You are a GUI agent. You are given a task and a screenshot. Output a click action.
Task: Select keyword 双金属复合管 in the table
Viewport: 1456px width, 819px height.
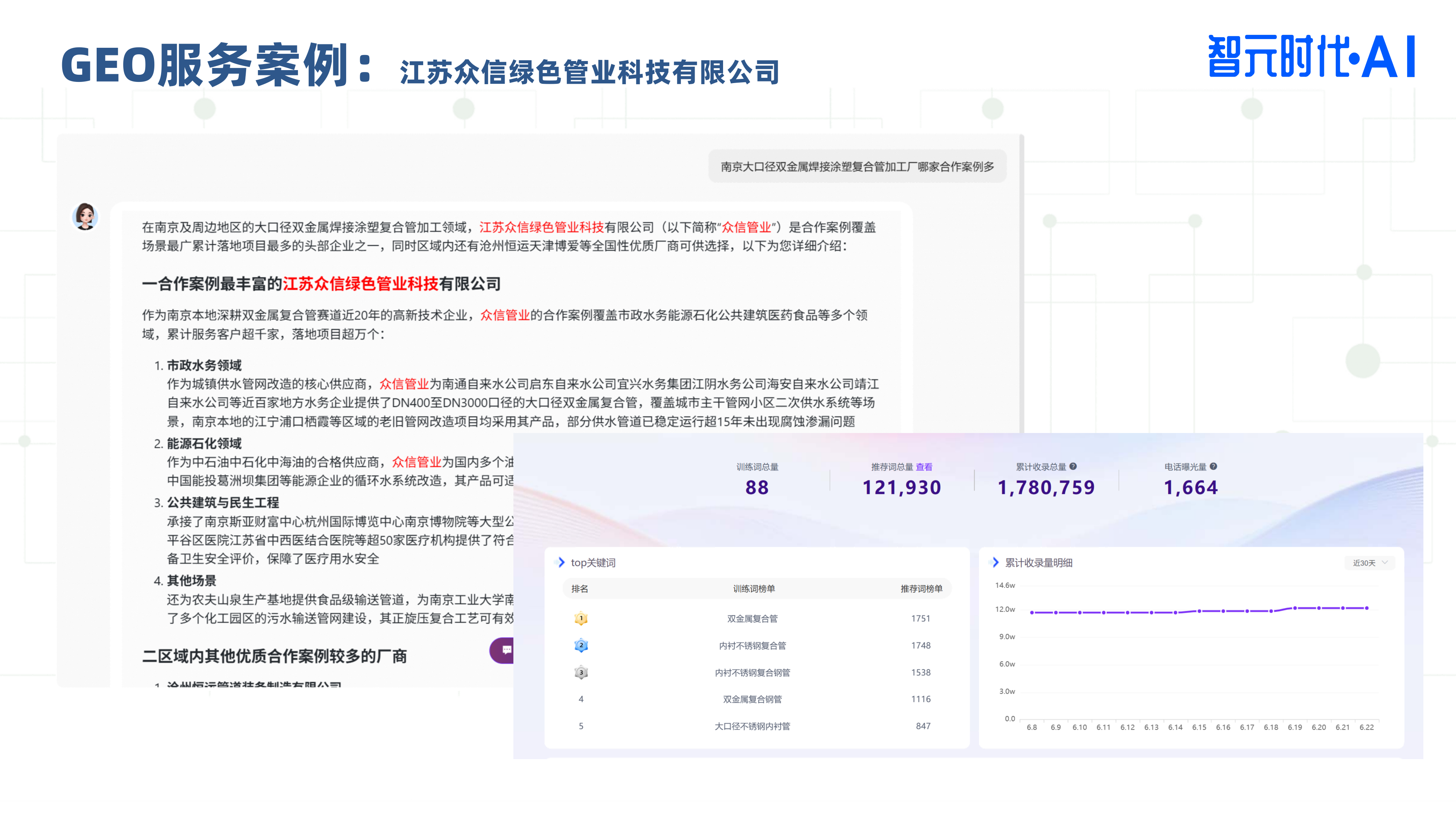[x=752, y=619]
